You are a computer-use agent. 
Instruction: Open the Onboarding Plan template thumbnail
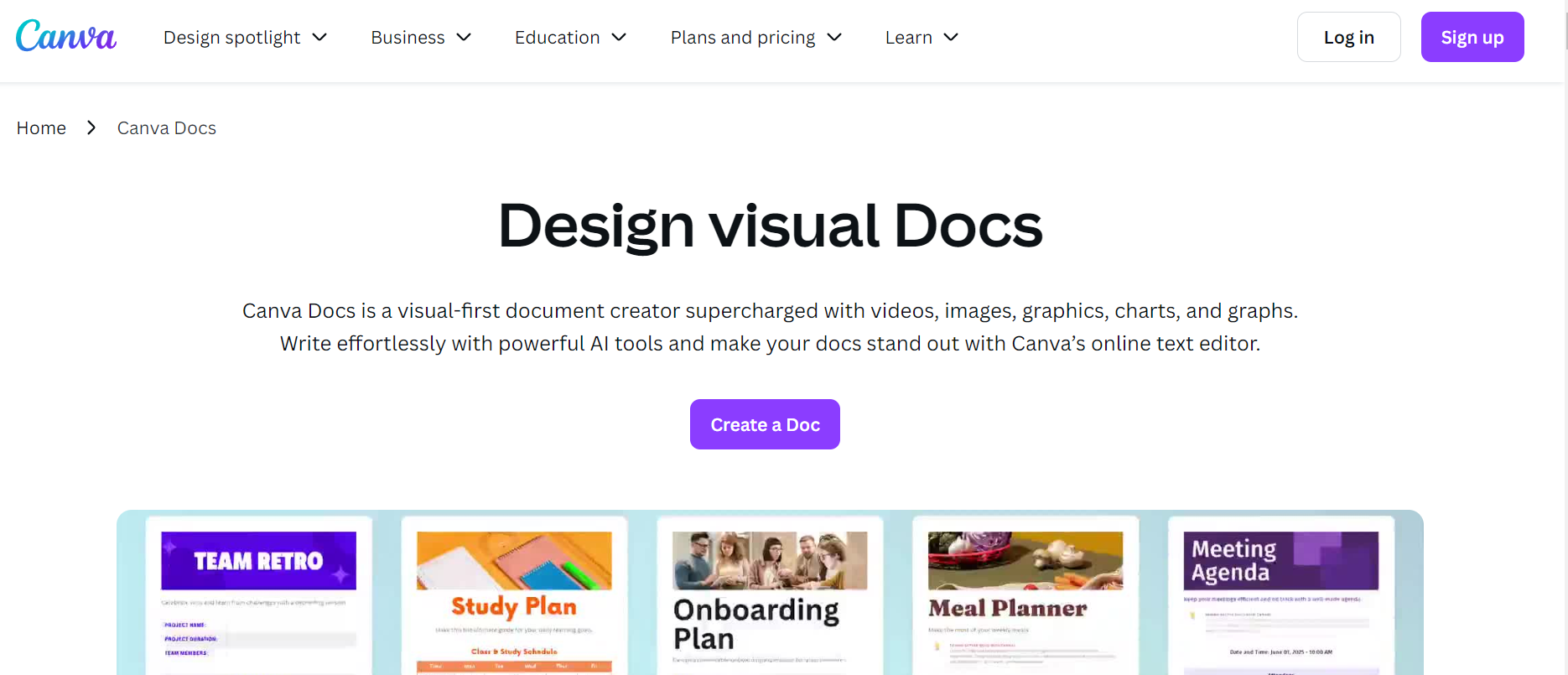[x=770, y=595]
